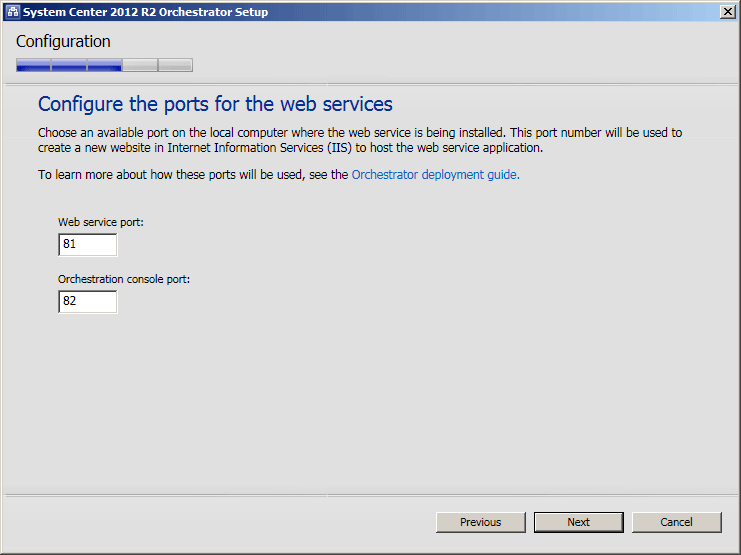Click the last unfilled progress segment
This screenshot has width=741, height=555.
click(175, 65)
